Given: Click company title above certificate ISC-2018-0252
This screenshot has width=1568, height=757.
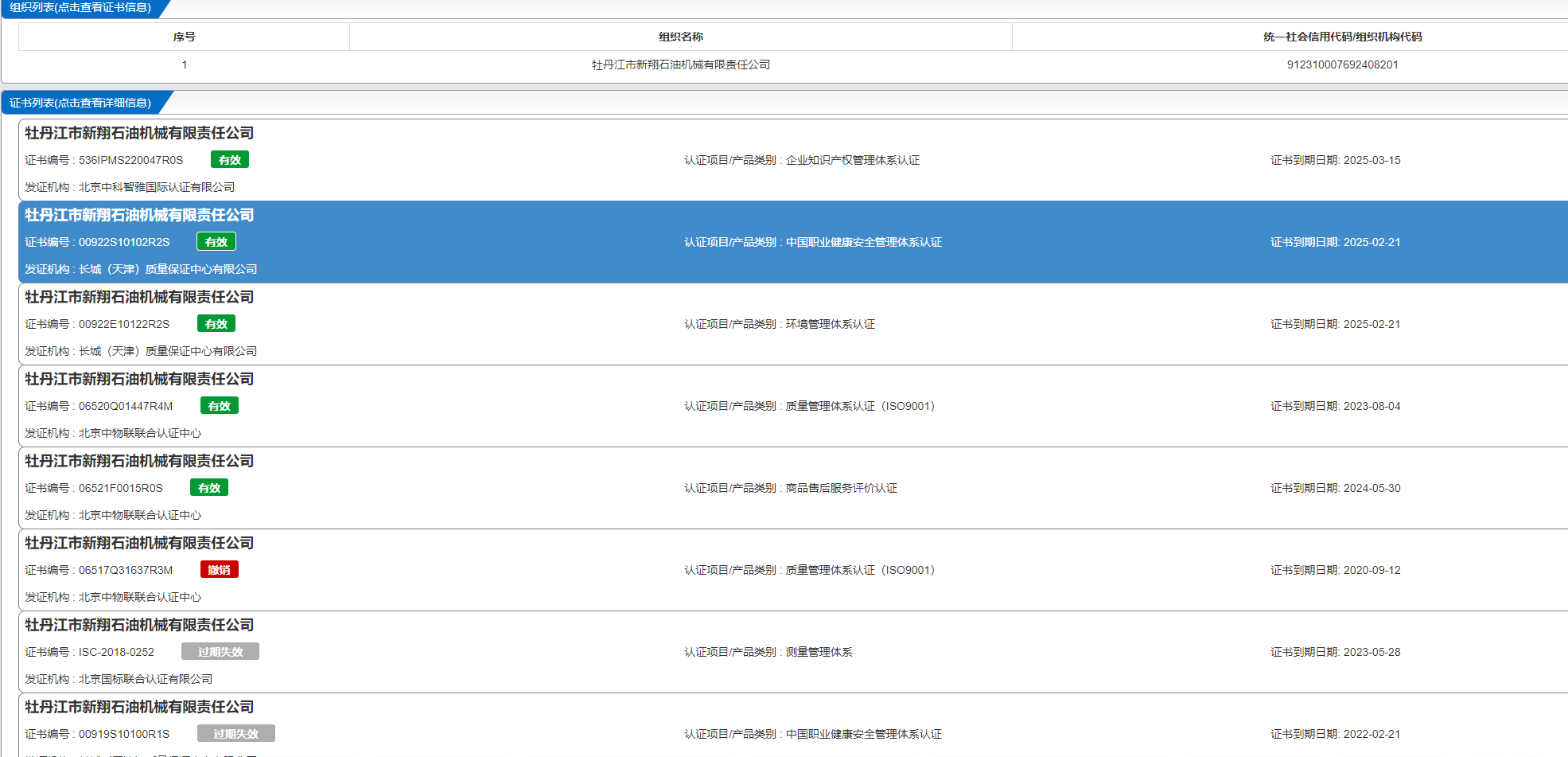Looking at the screenshot, I should click(x=139, y=625).
